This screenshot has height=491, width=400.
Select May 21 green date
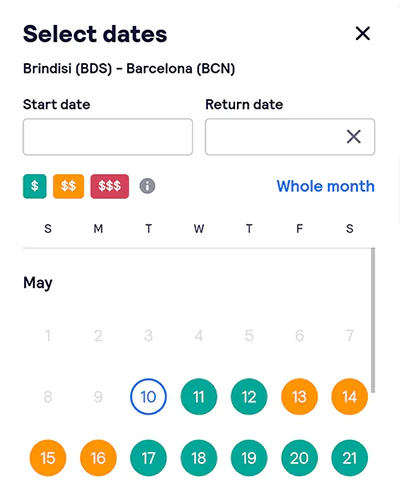[350, 458]
